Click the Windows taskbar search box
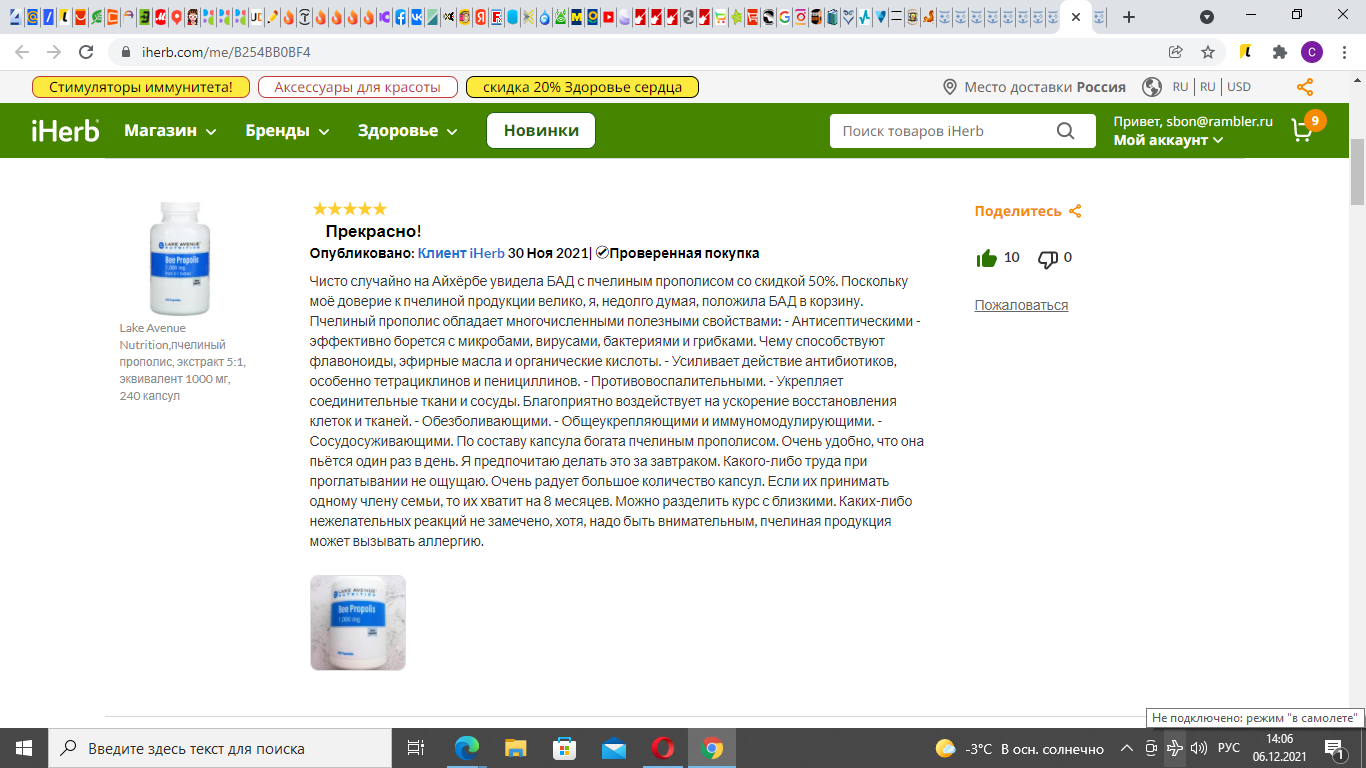The height and width of the screenshot is (768, 1366). (220, 748)
